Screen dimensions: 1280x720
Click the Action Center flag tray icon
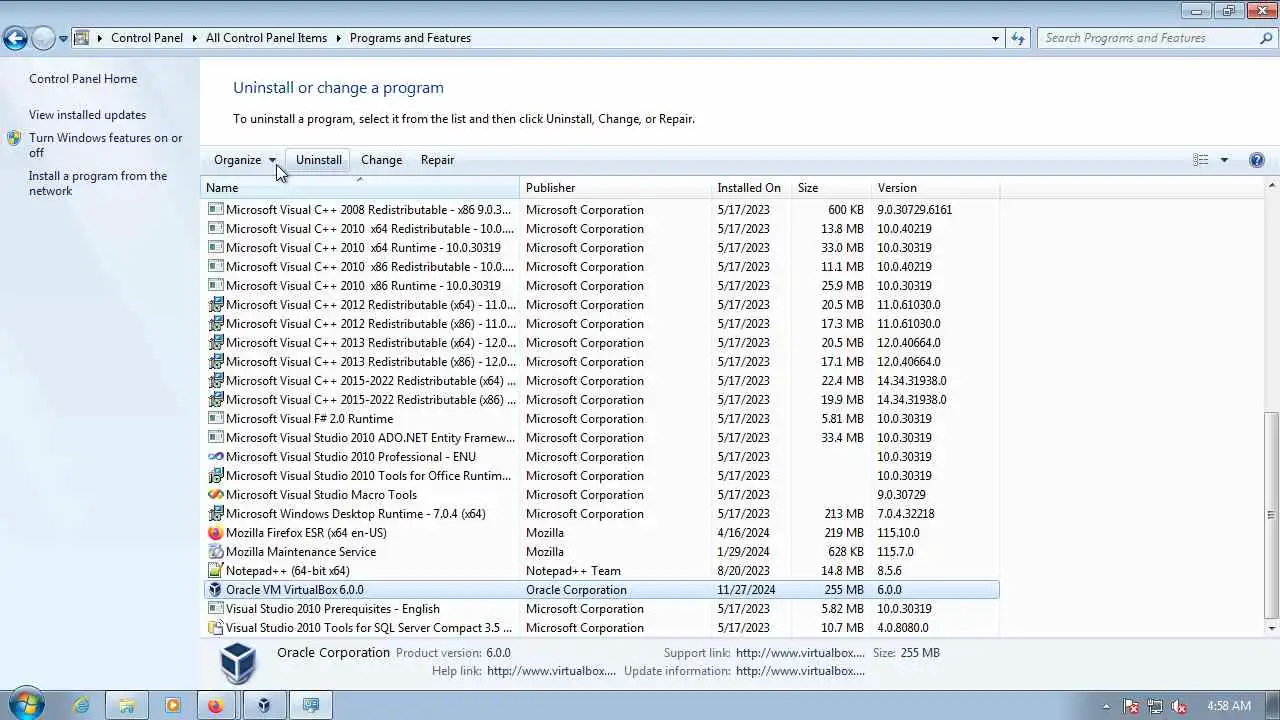[1131, 706]
